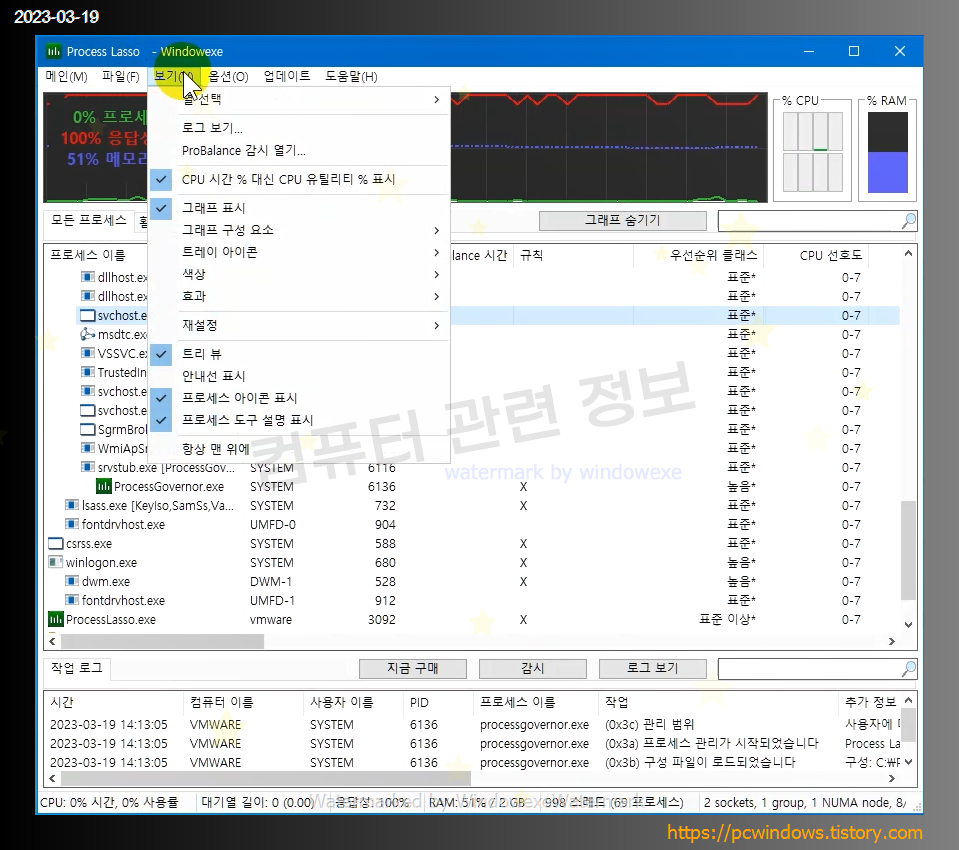Open the 도움말(H) menu
Viewport: 959px width, 850px height.
351,76
